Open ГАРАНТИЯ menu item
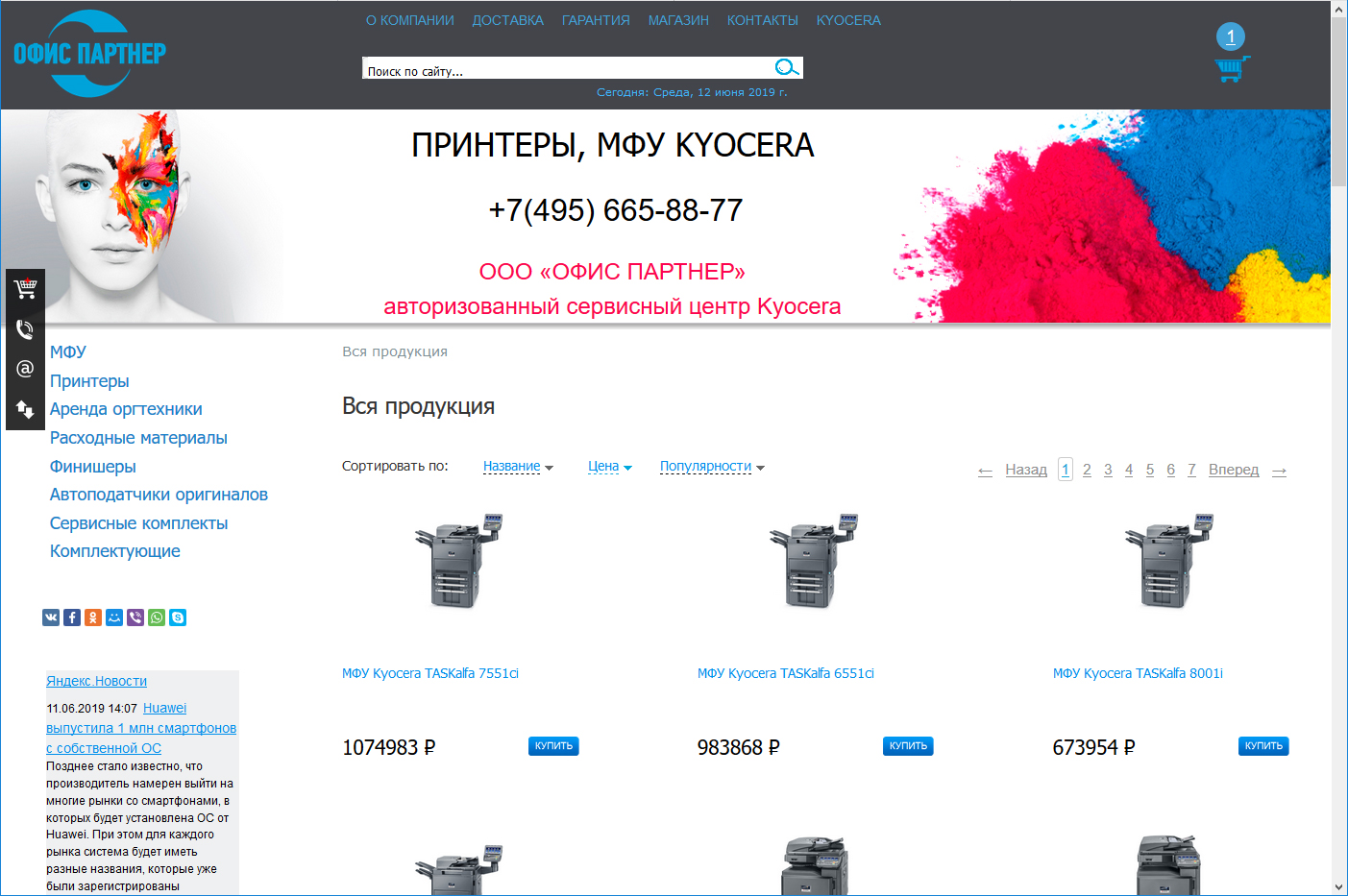This screenshot has height=896, width=1348. click(596, 20)
